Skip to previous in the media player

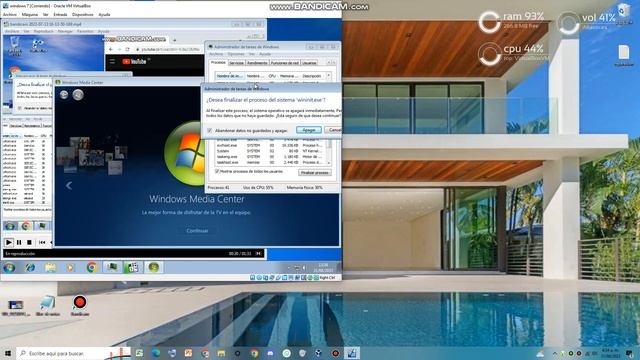pyautogui.click(x=42, y=242)
